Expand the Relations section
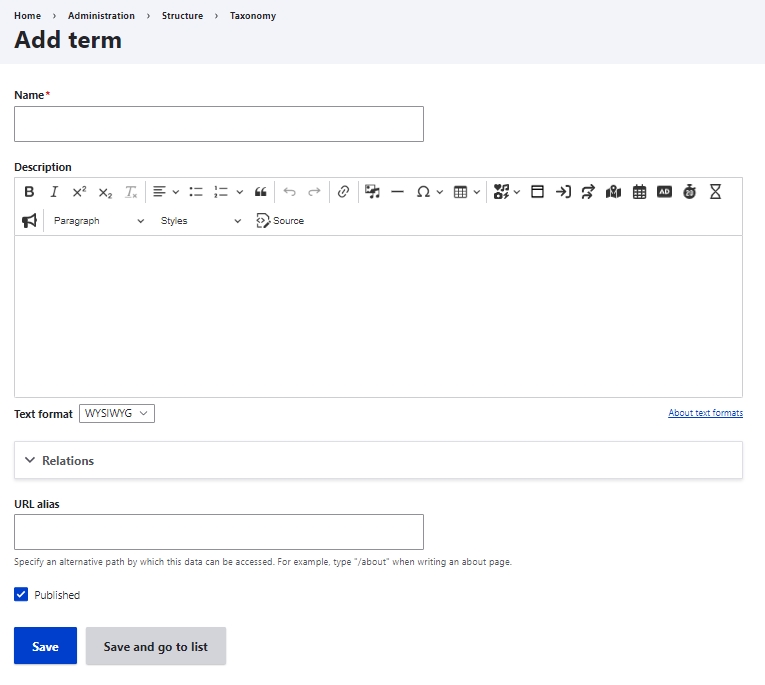 click(x=378, y=460)
